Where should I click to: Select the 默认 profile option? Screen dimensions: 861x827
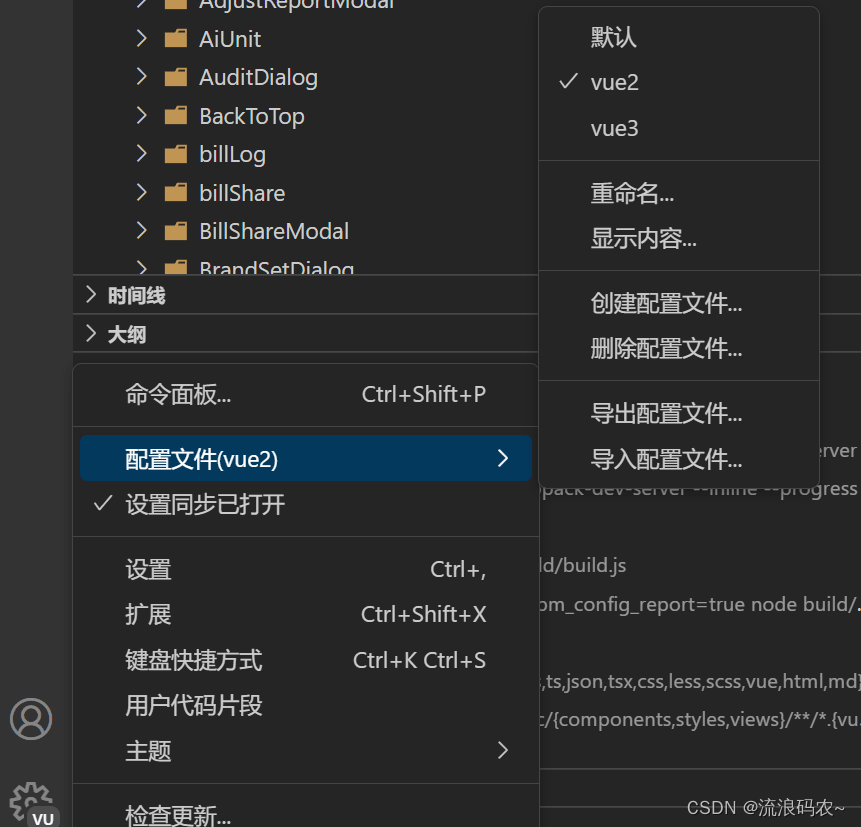pyautogui.click(x=613, y=38)
